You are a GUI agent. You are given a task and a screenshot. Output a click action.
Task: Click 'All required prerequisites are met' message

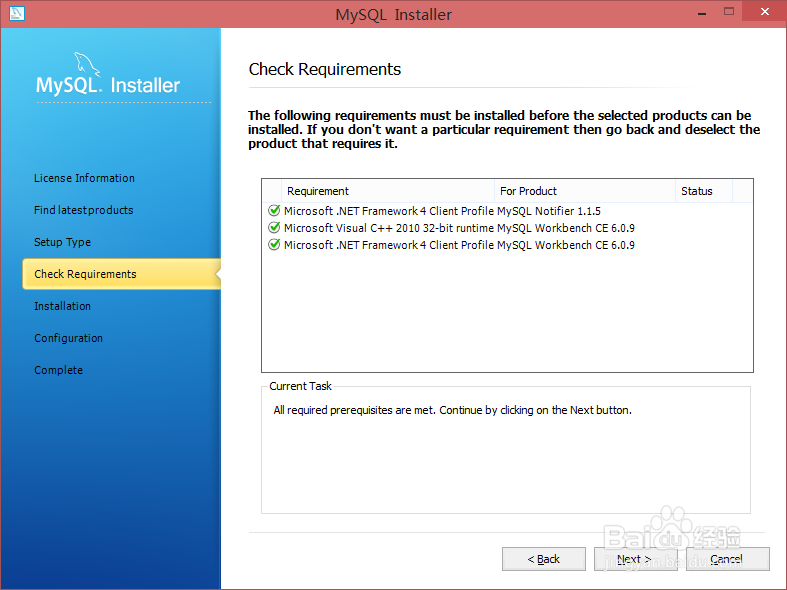pyautogui.click(x=452, y=410)
